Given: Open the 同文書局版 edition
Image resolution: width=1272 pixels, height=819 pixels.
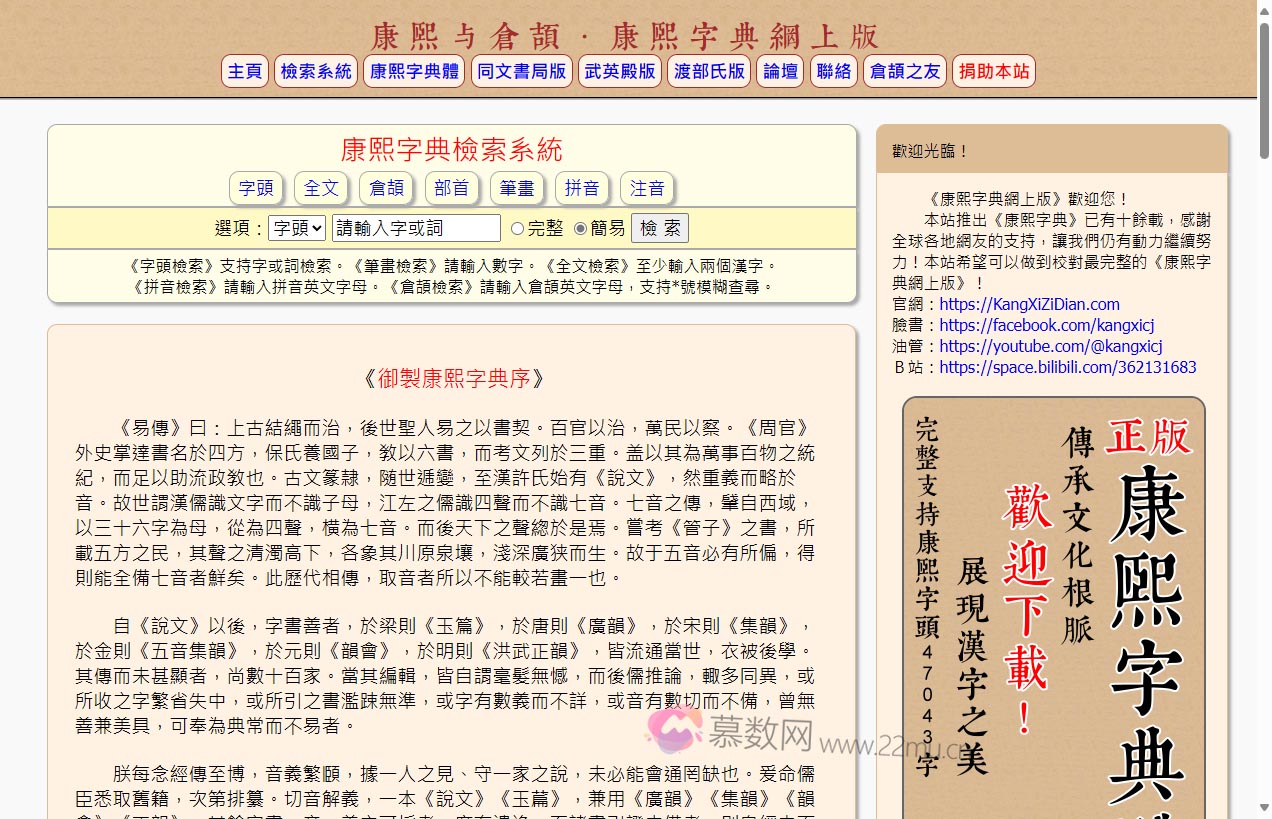Looking at the screenshot, I should (x=521, y=71).
